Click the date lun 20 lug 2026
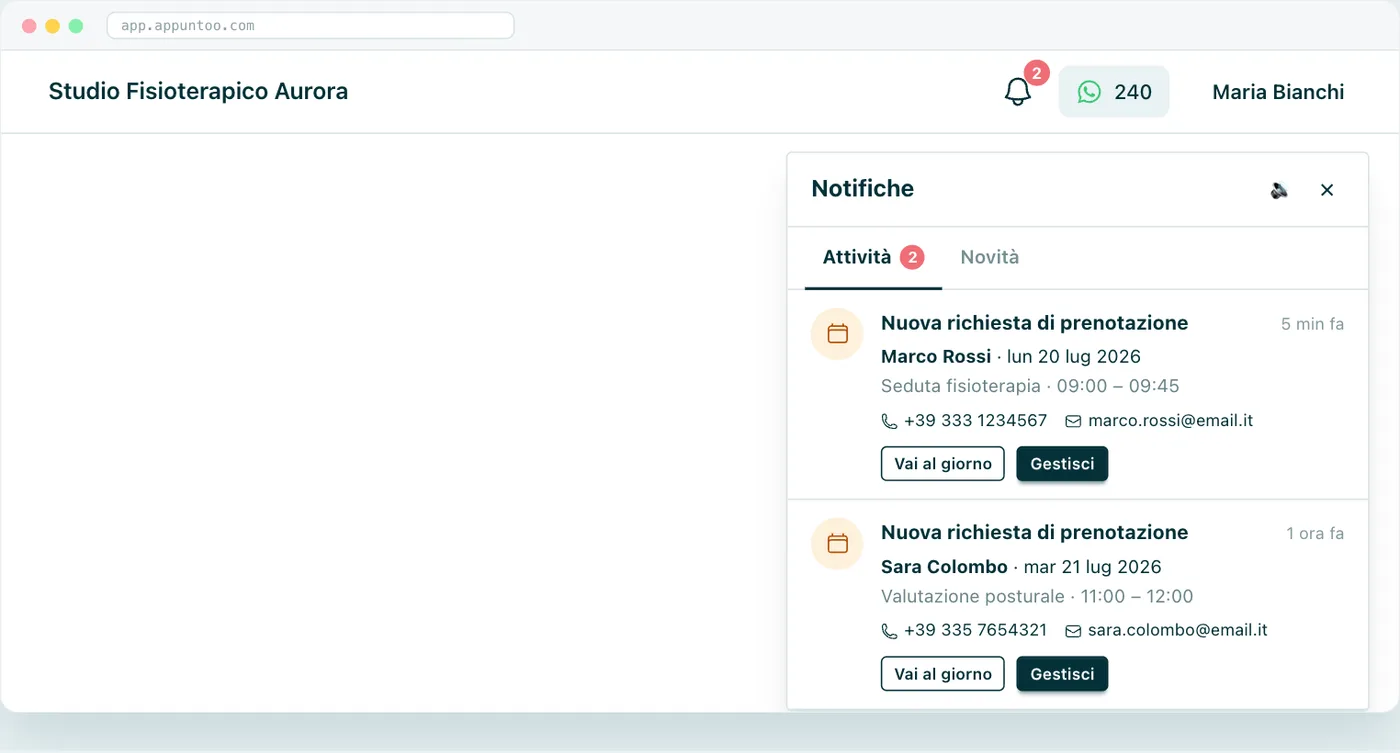Image resolution: width=1400 pixels, height=753 pixels. [1074, 357]
